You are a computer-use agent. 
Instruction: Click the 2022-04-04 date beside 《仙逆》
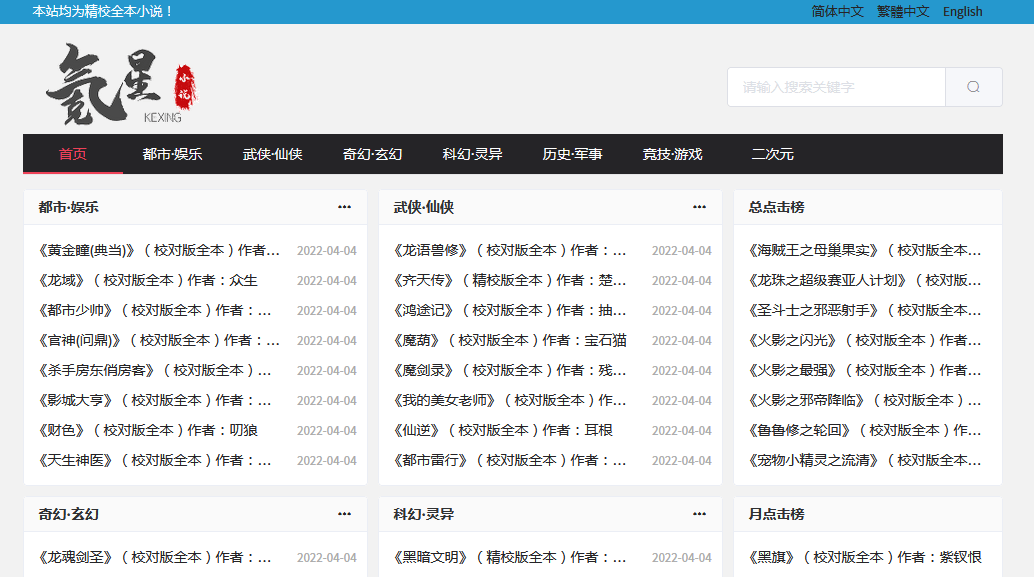[681, 431]
